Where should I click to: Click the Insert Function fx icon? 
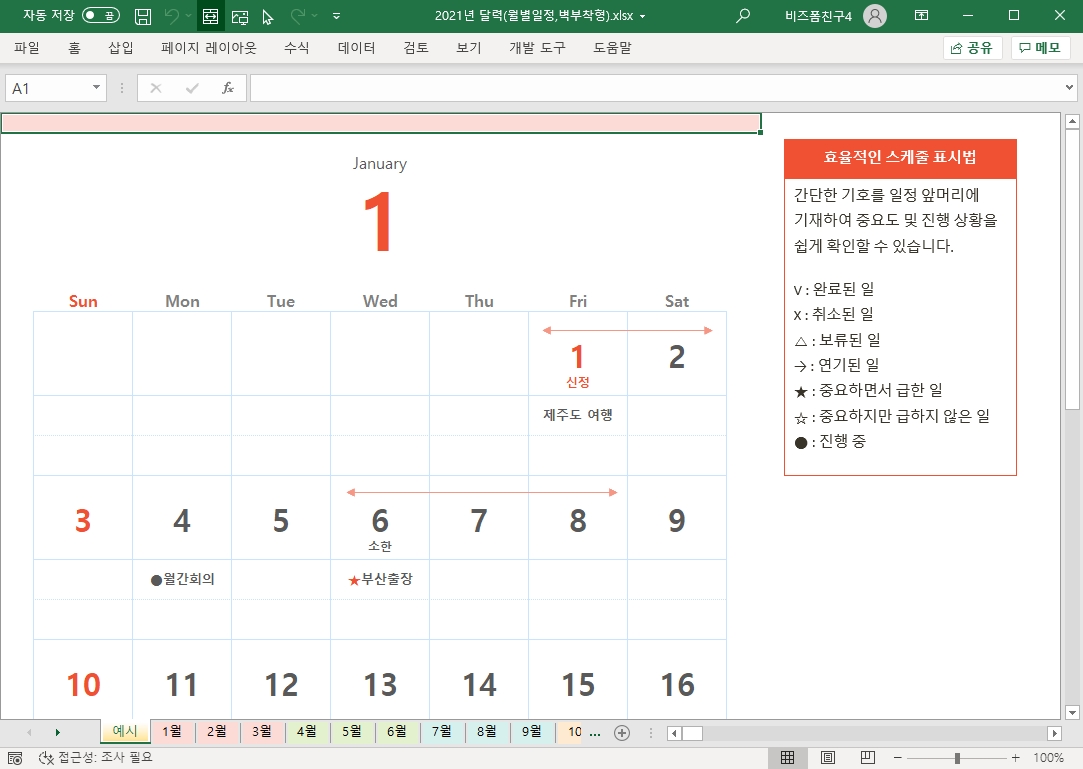click(228, 88)
